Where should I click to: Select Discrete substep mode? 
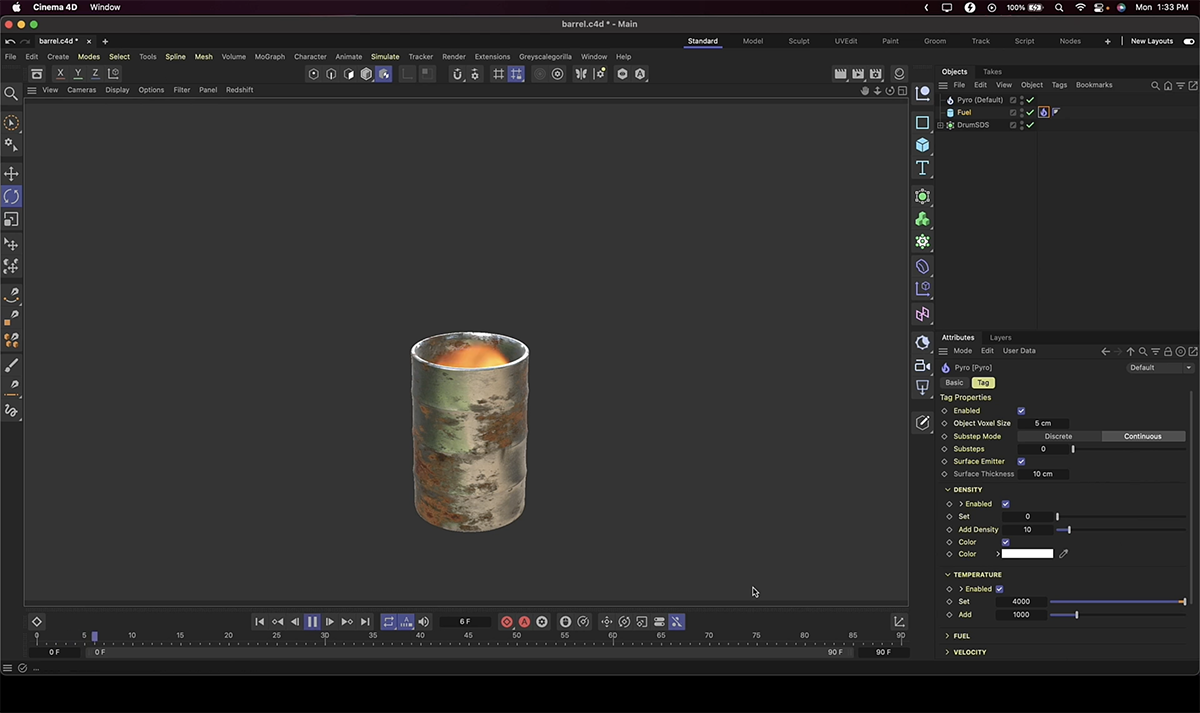[1059, 436]
